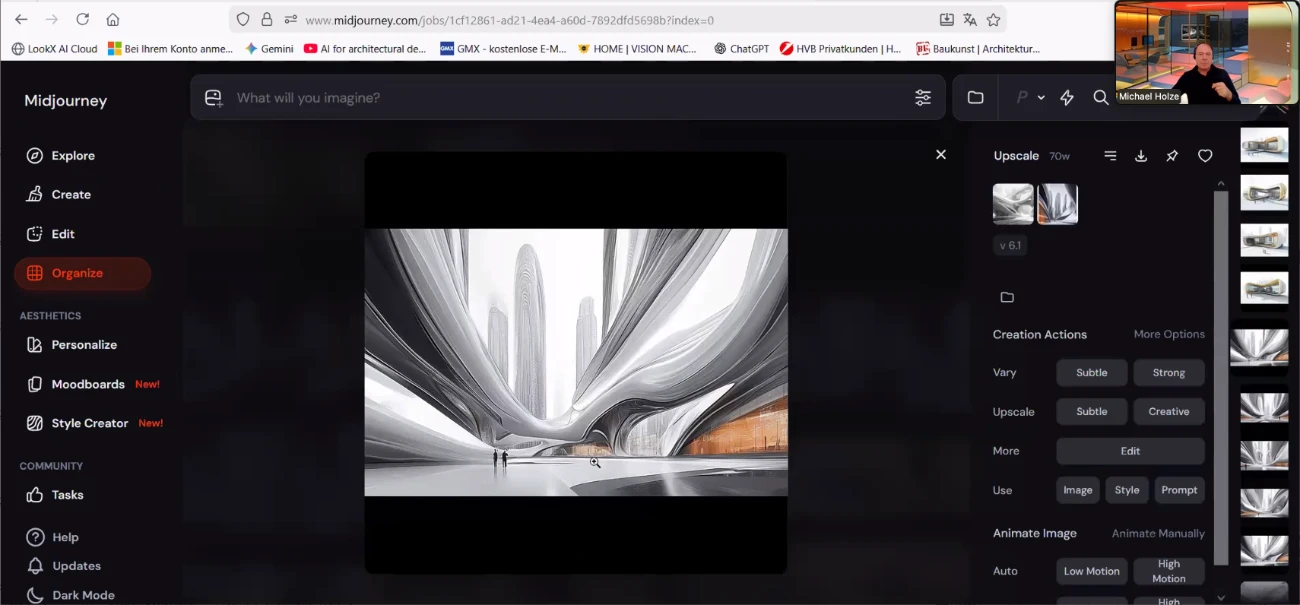This screenshot has width=1300, height=605.
Task: Click the folder icon below v 6.1
Action: tap(1007, 297)
